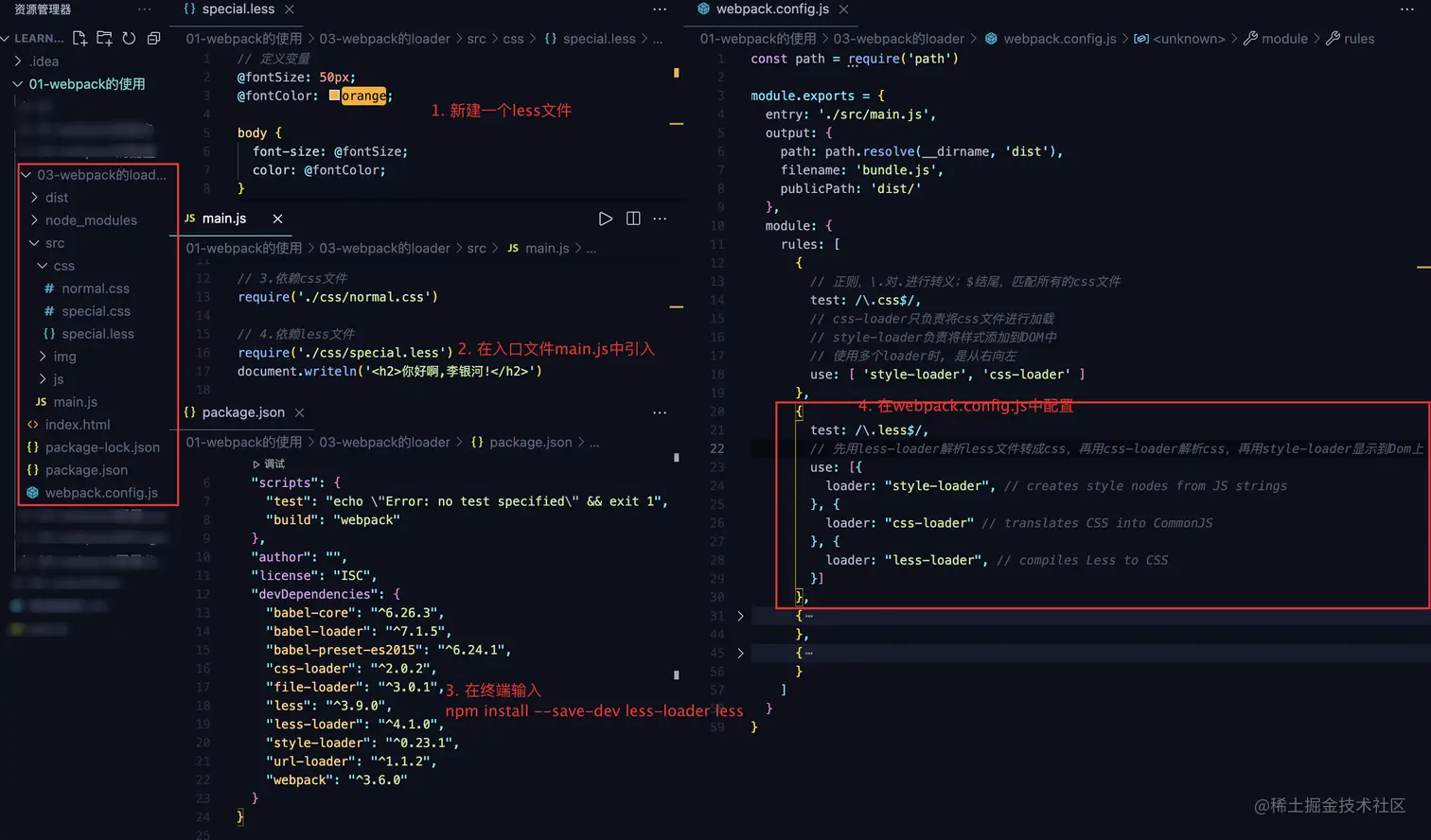Open package.json in explorer tree
Image resolution: width=1431 pixels, height=840 pixels.
point(86,470)
